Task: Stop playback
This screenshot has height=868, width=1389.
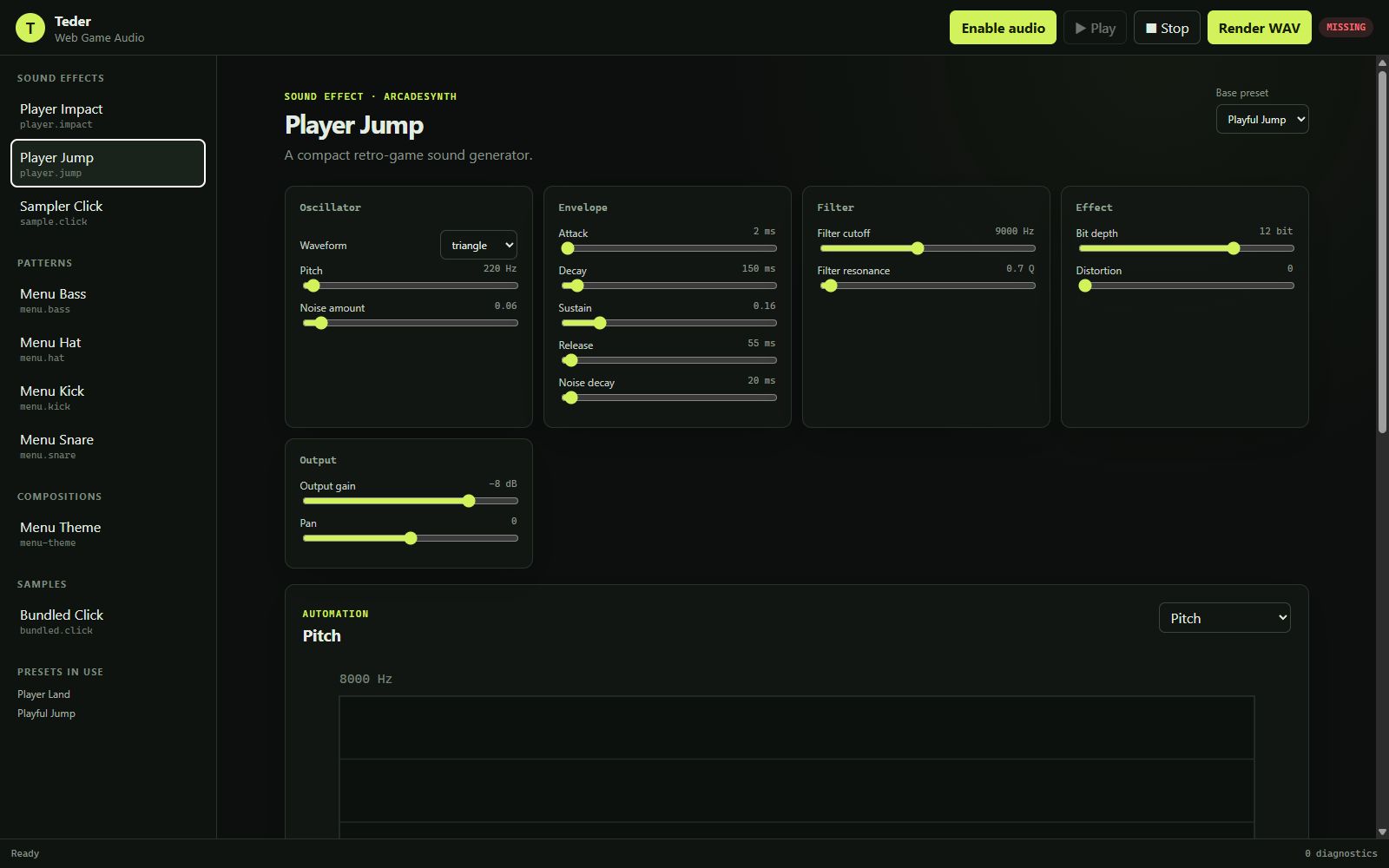Action: (x=1167, y=28)
